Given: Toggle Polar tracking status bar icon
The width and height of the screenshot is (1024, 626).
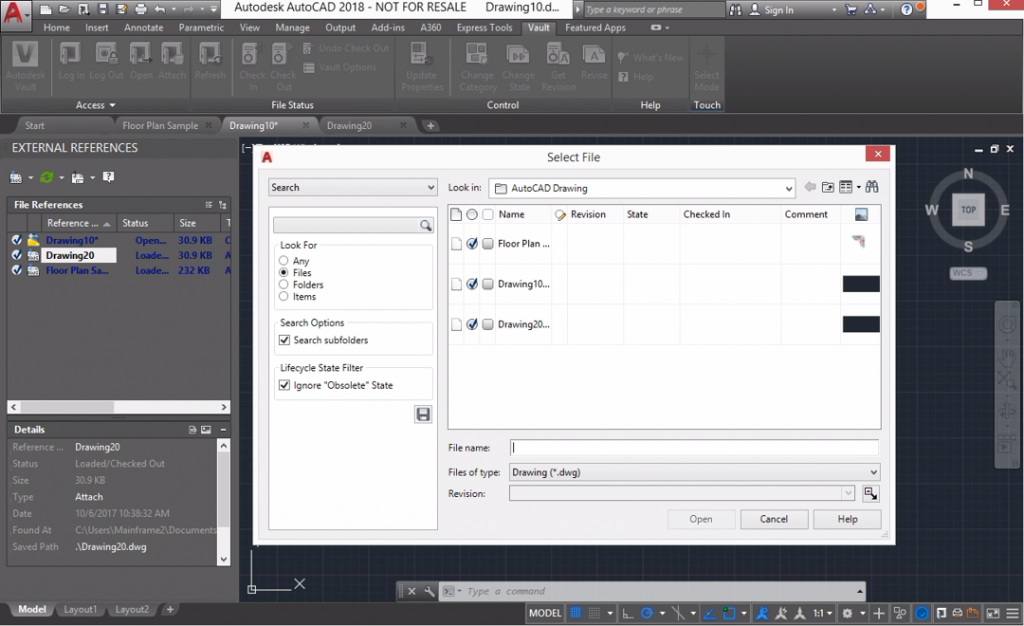Looking at the screenshot, I should 647,613.
